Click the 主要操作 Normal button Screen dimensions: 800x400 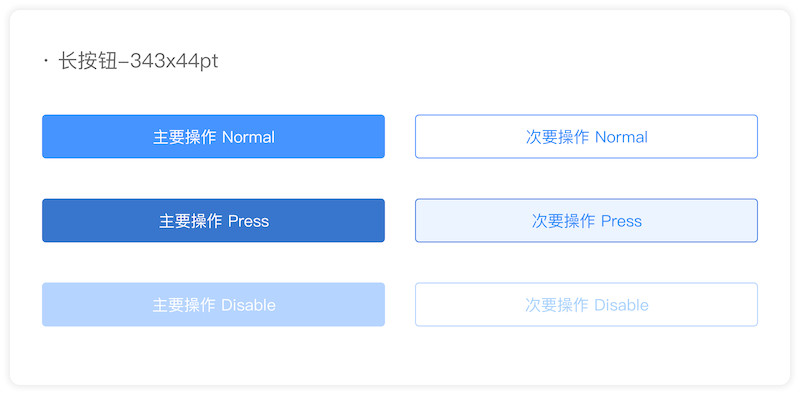[x=213, y=137]
